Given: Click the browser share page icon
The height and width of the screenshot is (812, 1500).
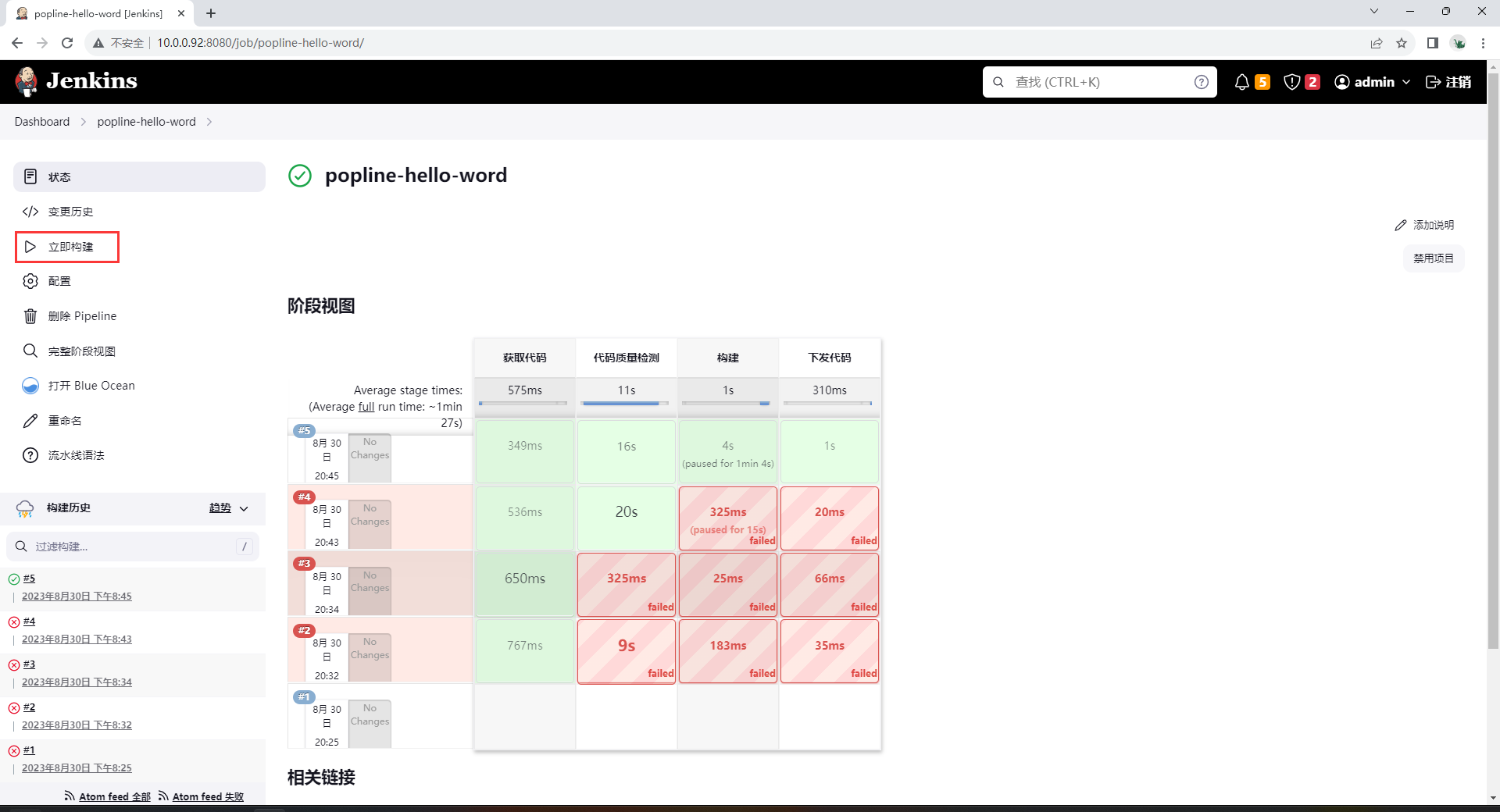Looking at the screenshot, I should [1377, 43].
